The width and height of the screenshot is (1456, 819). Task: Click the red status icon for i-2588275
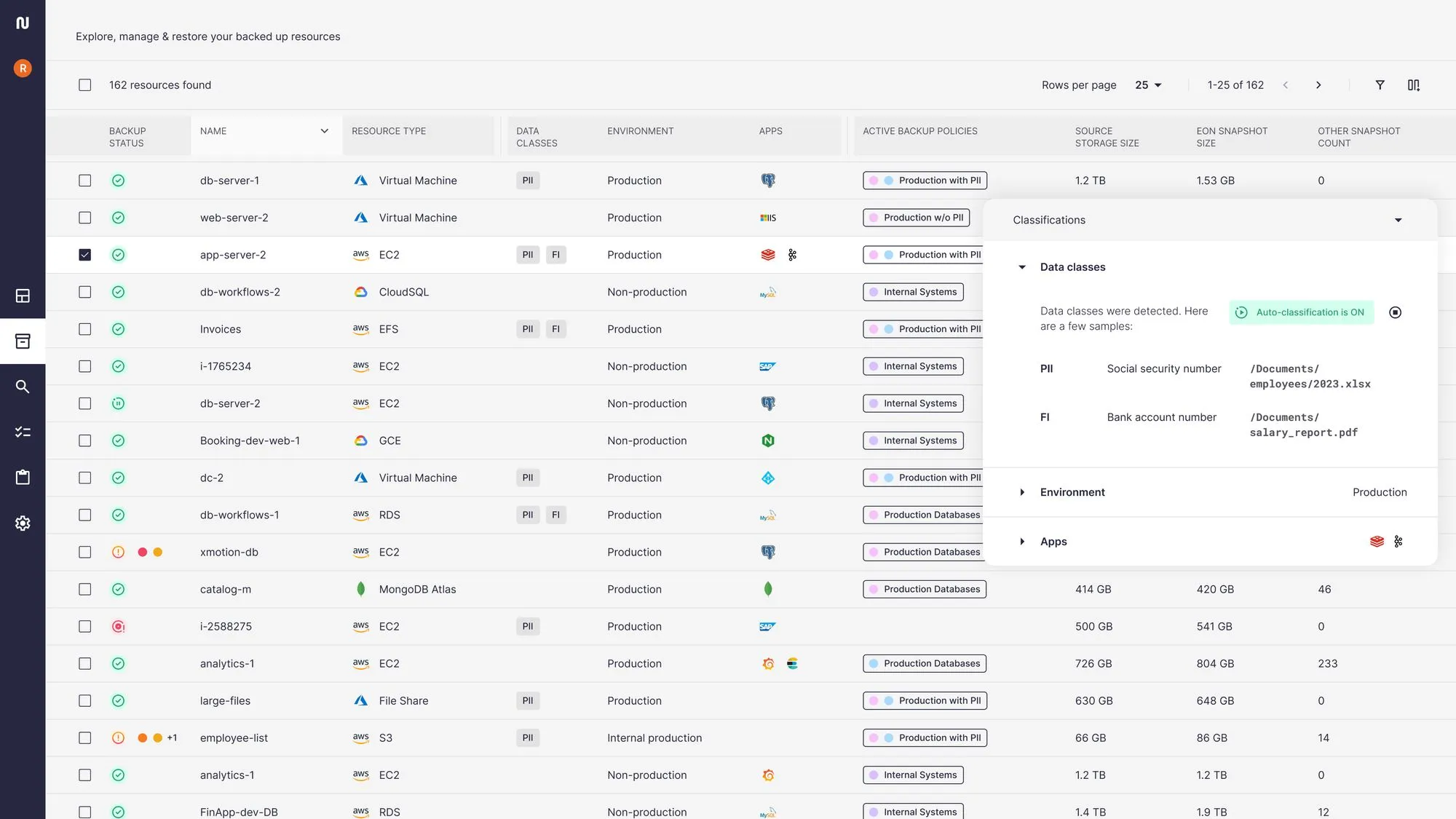coord(118,626)
